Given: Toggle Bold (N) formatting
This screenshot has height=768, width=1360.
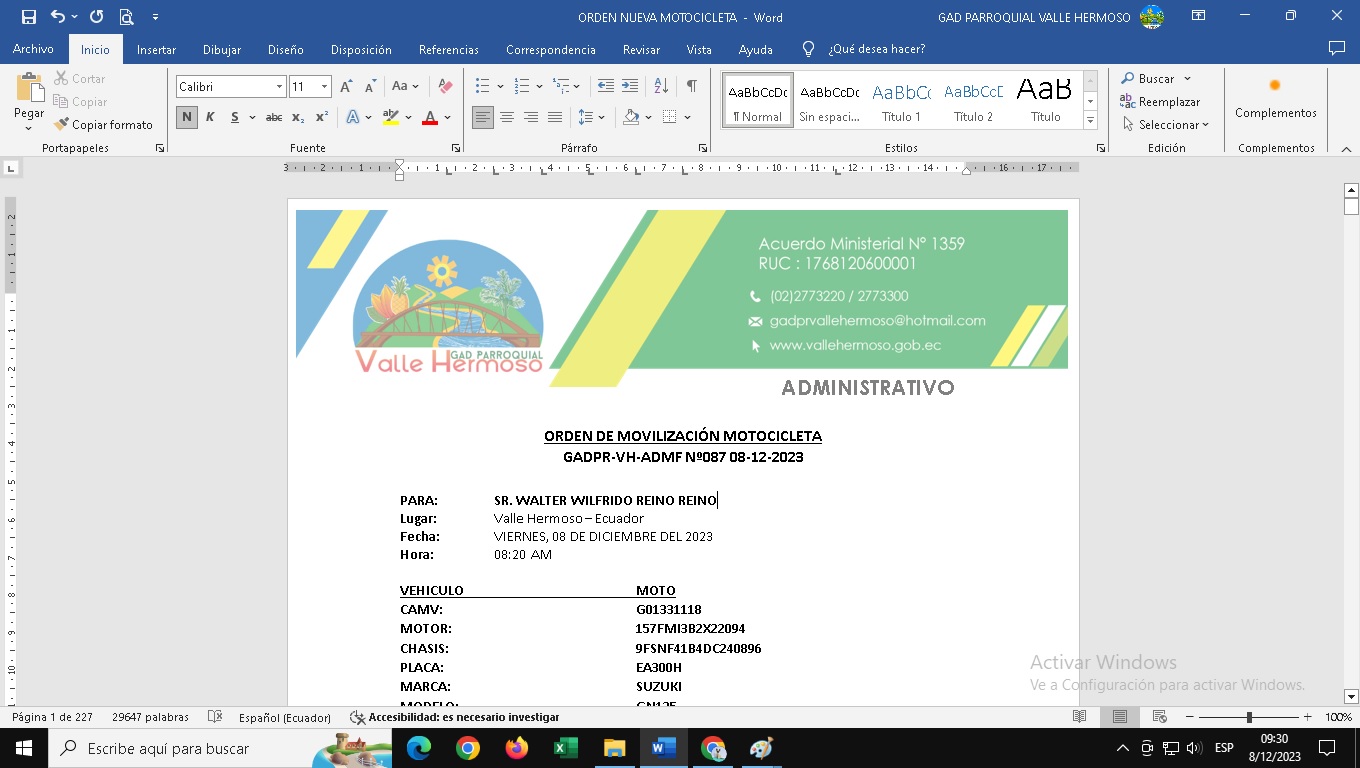Looking at the screenshot, I should coord(186,118).
